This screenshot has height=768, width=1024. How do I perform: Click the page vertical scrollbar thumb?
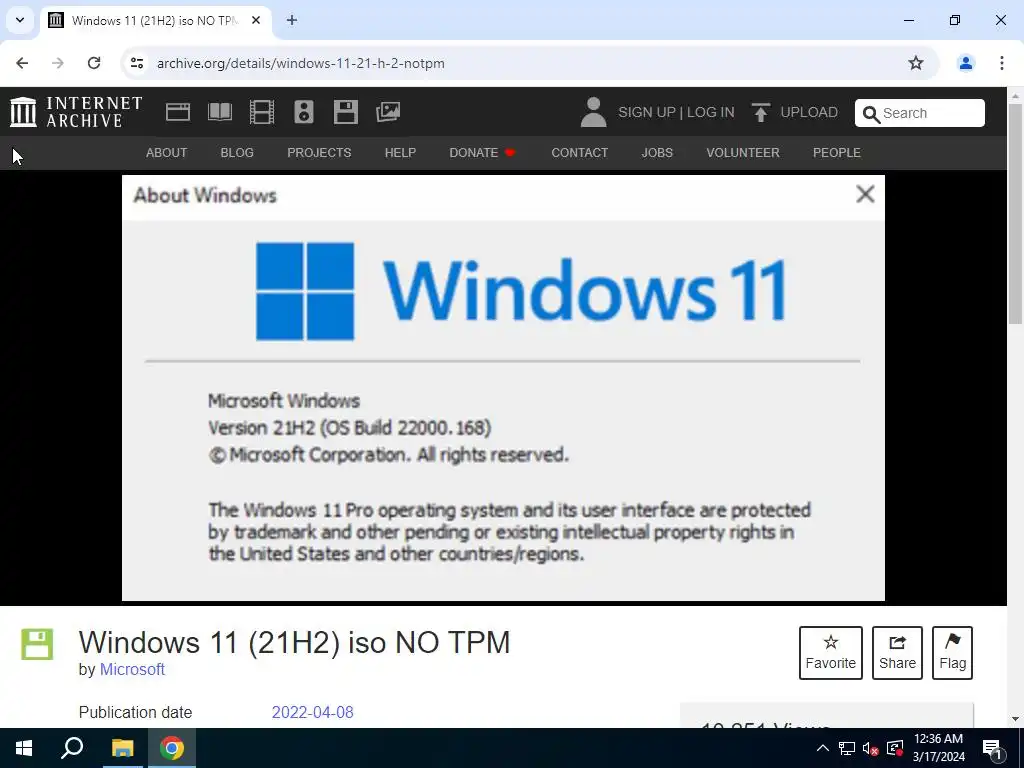(x=1016, y=212)
